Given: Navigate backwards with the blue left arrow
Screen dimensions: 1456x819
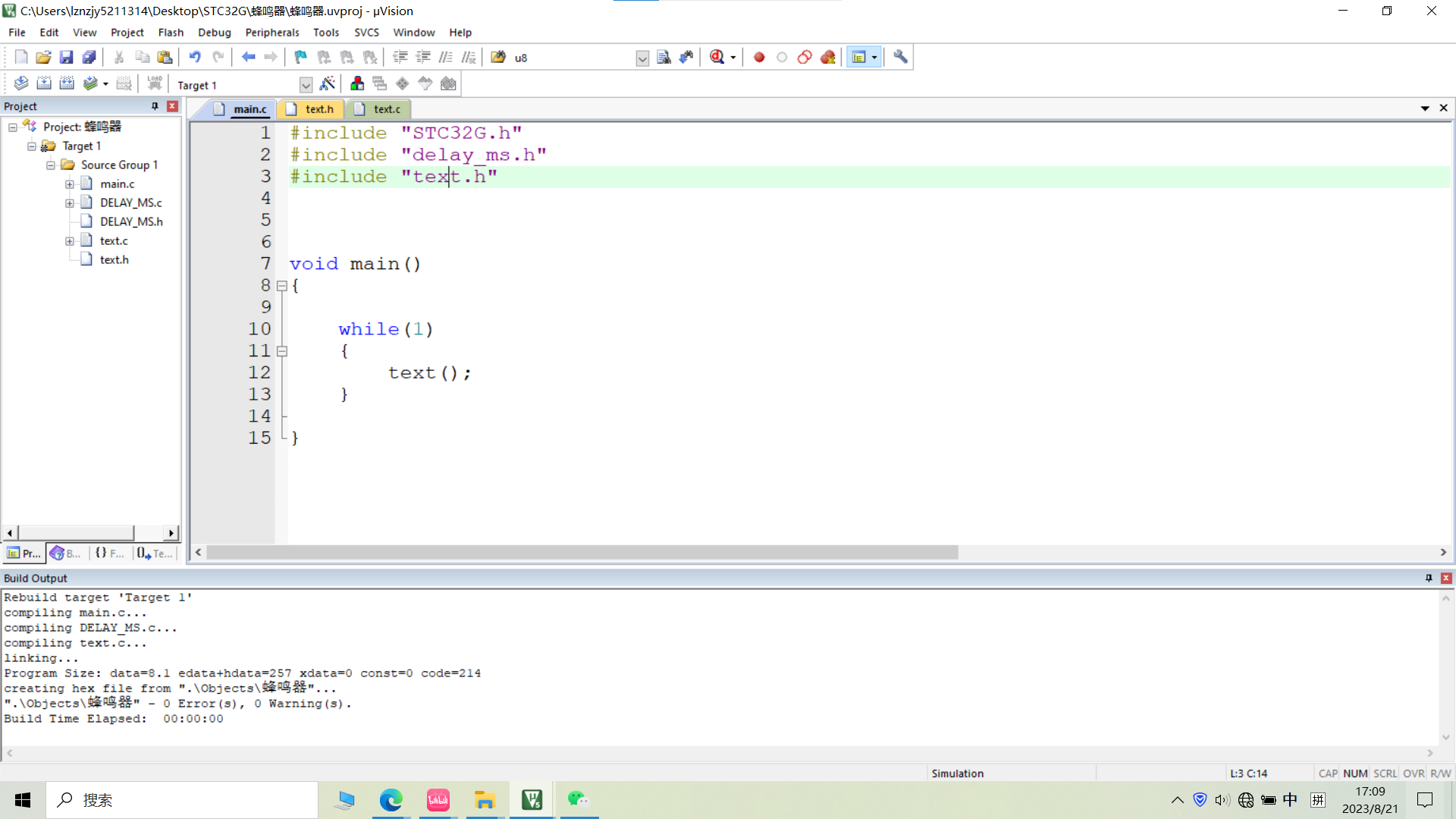Looking at the screenshot, I should point(248,57).
